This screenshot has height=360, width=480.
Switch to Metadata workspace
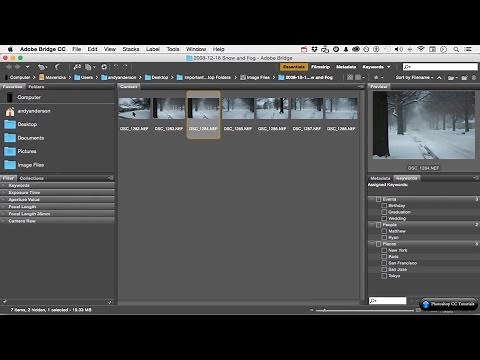346,67
